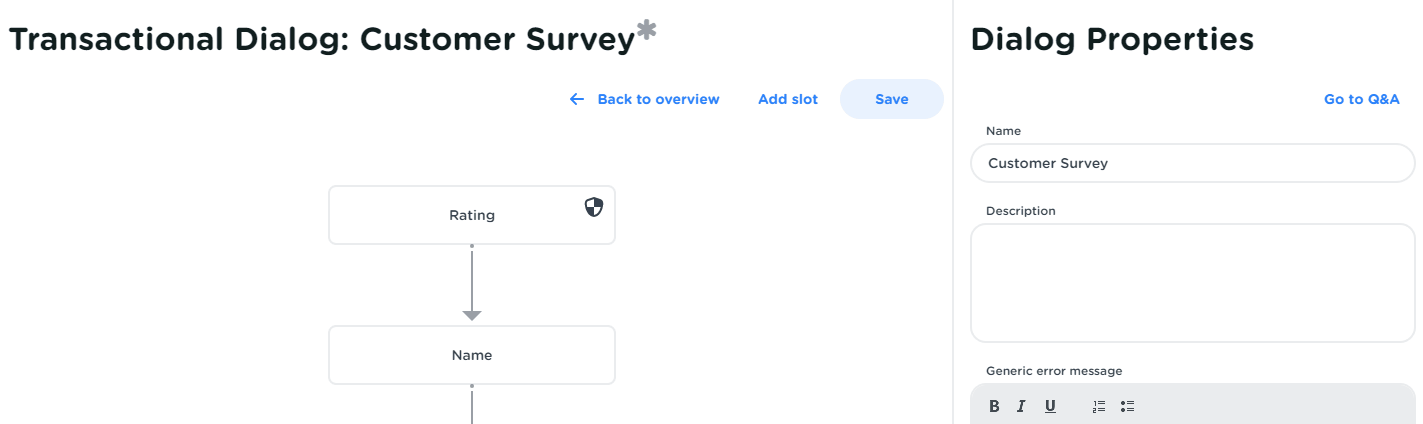Insert a bulleted list in the editor
This screenshot has width=1423, height=424.
tap(1127, 406)
